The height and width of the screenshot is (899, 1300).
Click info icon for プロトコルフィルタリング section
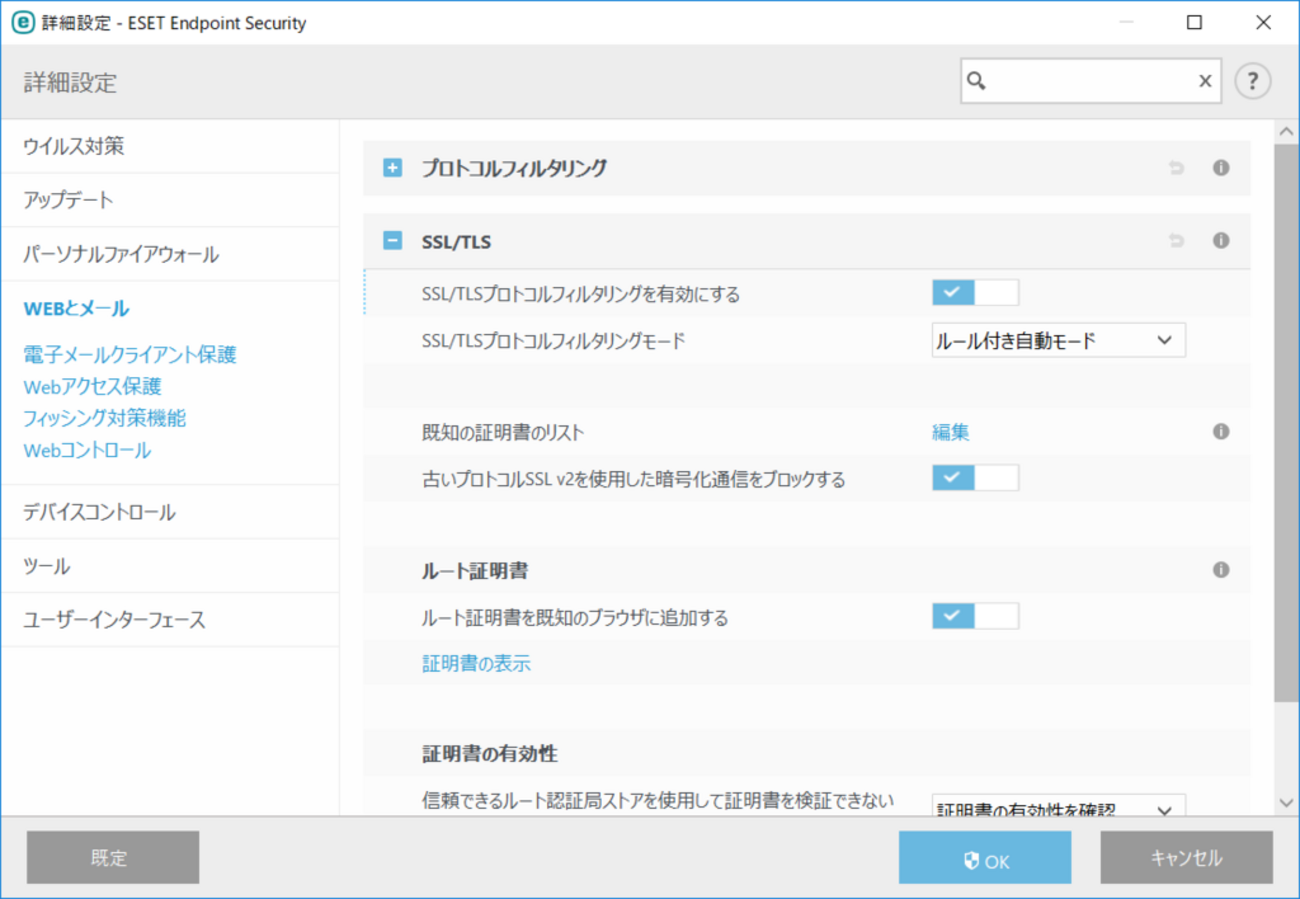click(1221, 168)
